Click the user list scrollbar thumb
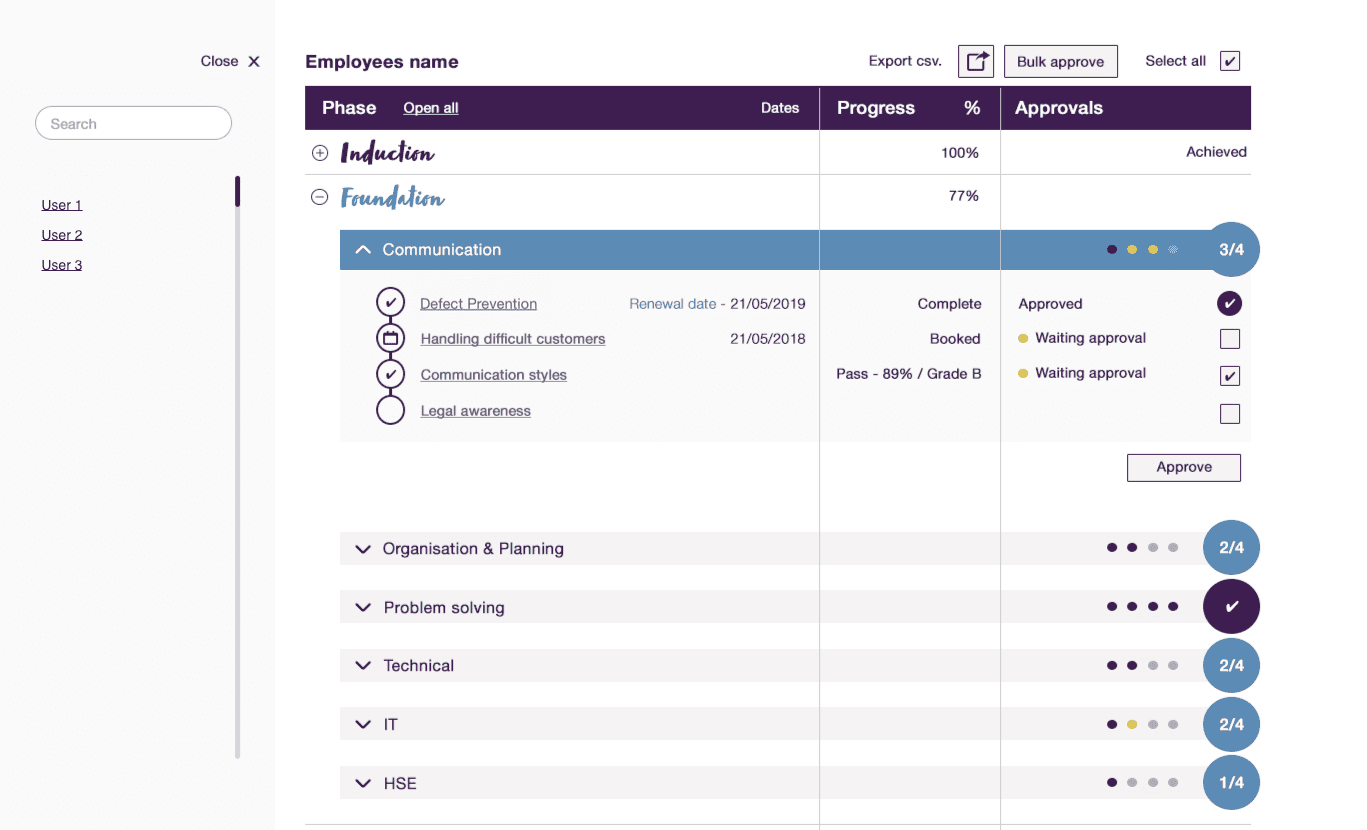1367x830 pixels. click(238, 191)
